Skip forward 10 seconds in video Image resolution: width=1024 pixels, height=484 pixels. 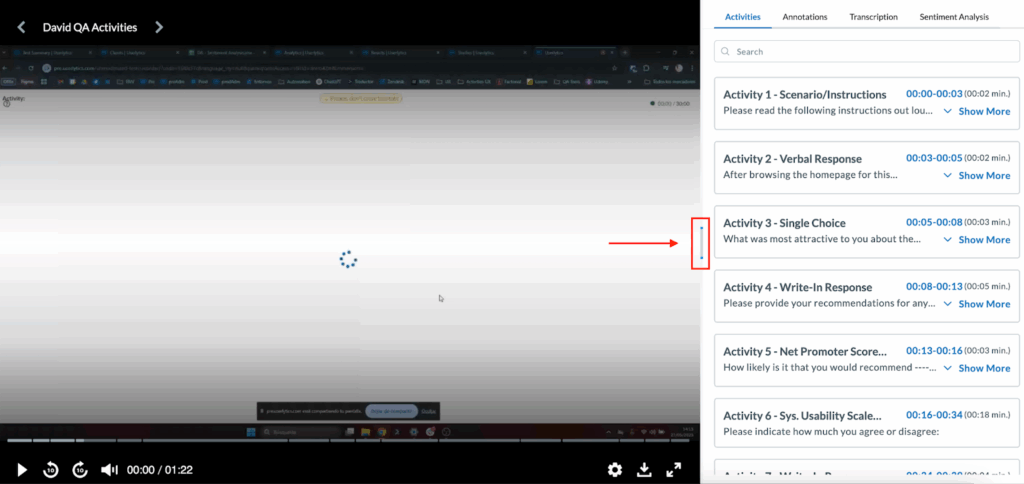(81, 469)
